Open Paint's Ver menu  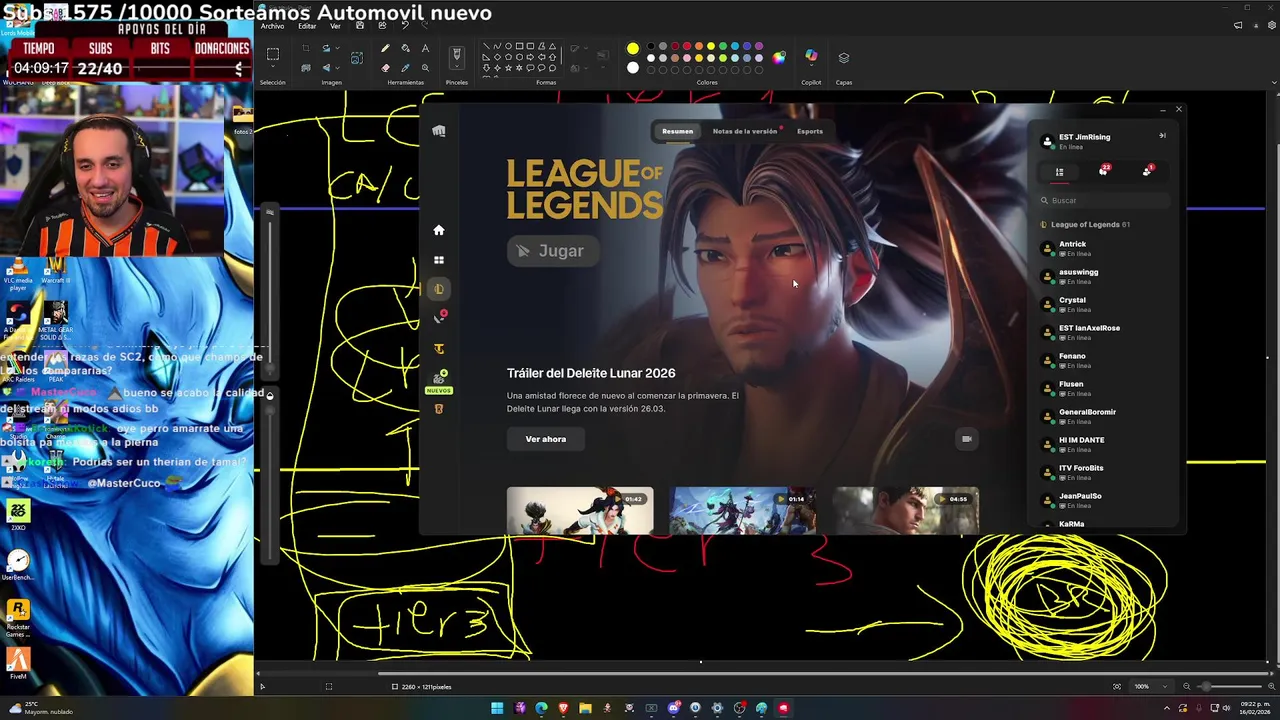click(336, 26)
